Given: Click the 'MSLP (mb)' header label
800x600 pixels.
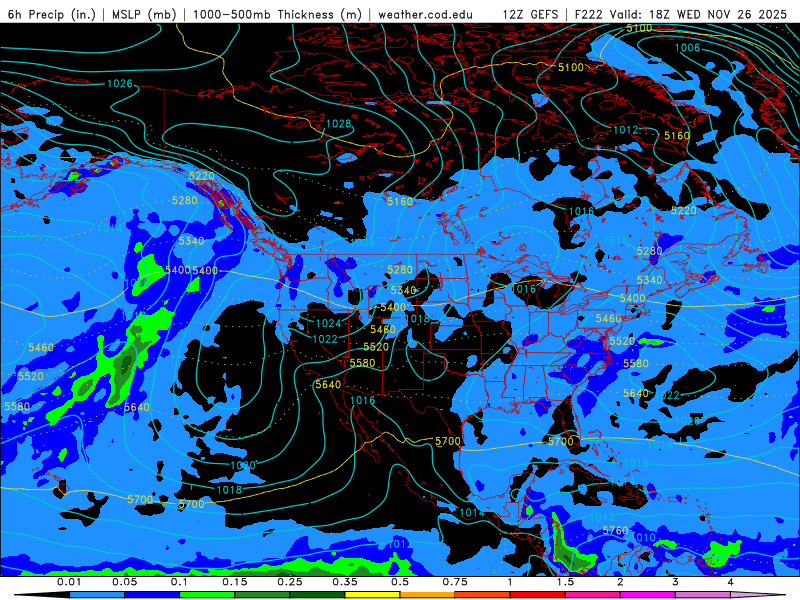Looking at the screenshot, I should (x=144, y=14).
